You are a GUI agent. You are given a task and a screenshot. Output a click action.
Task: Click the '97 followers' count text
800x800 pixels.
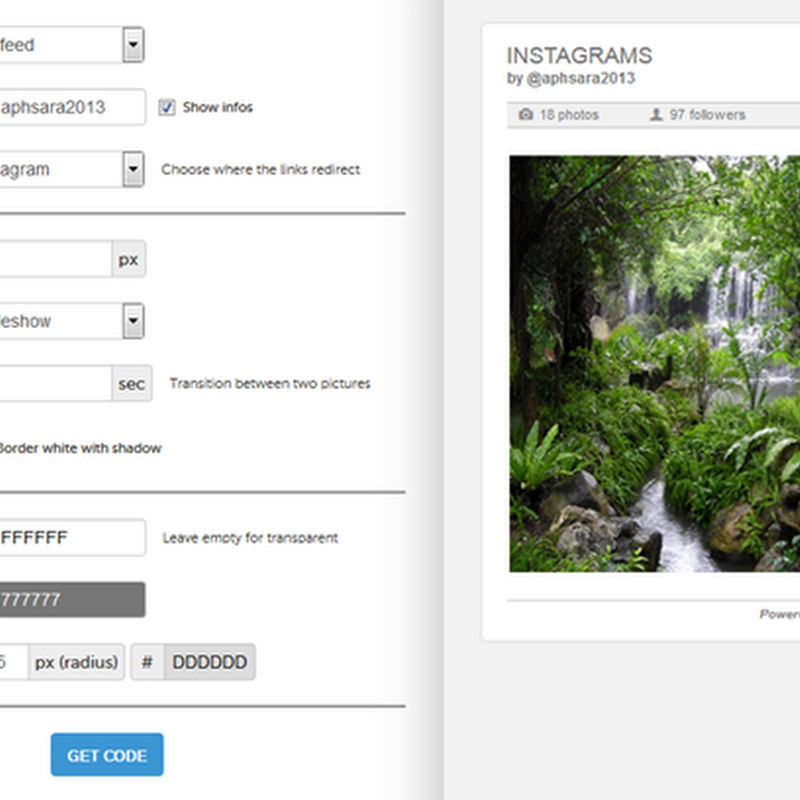707,115
